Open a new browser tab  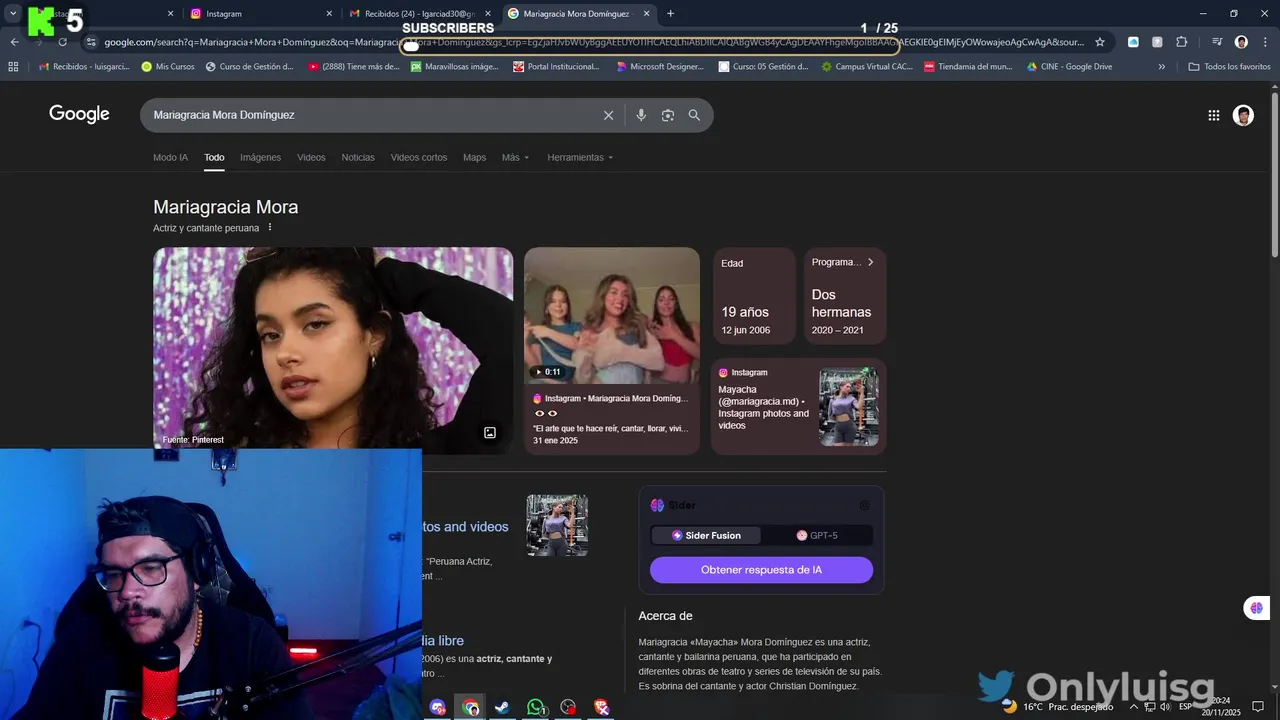point(670,13)
